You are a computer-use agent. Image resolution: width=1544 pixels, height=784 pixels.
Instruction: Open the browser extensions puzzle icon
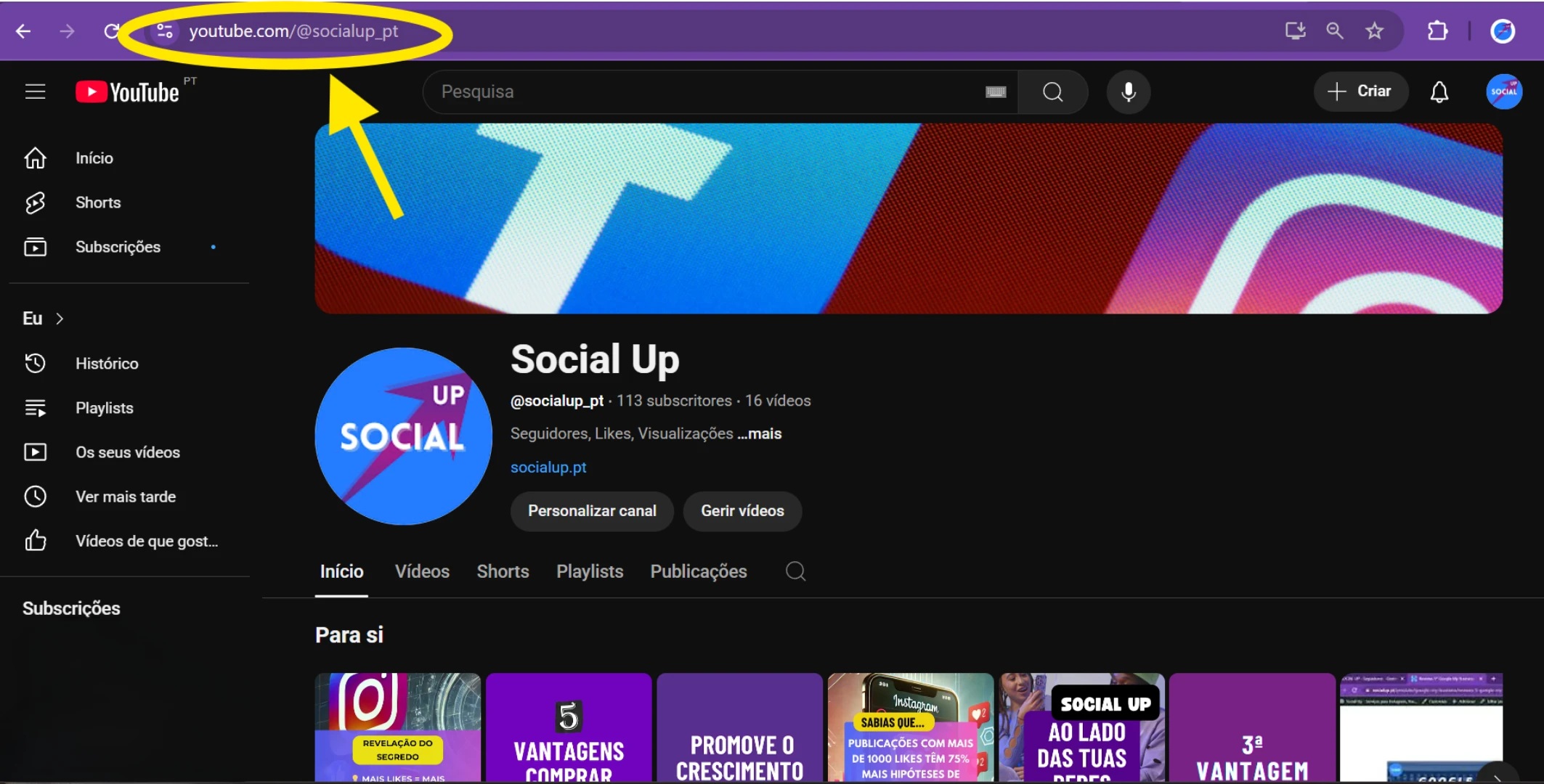(1437, 30)
